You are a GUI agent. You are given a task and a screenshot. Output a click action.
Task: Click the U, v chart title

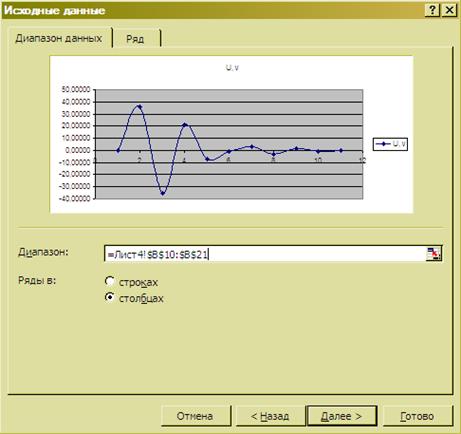tap(232, 68)
